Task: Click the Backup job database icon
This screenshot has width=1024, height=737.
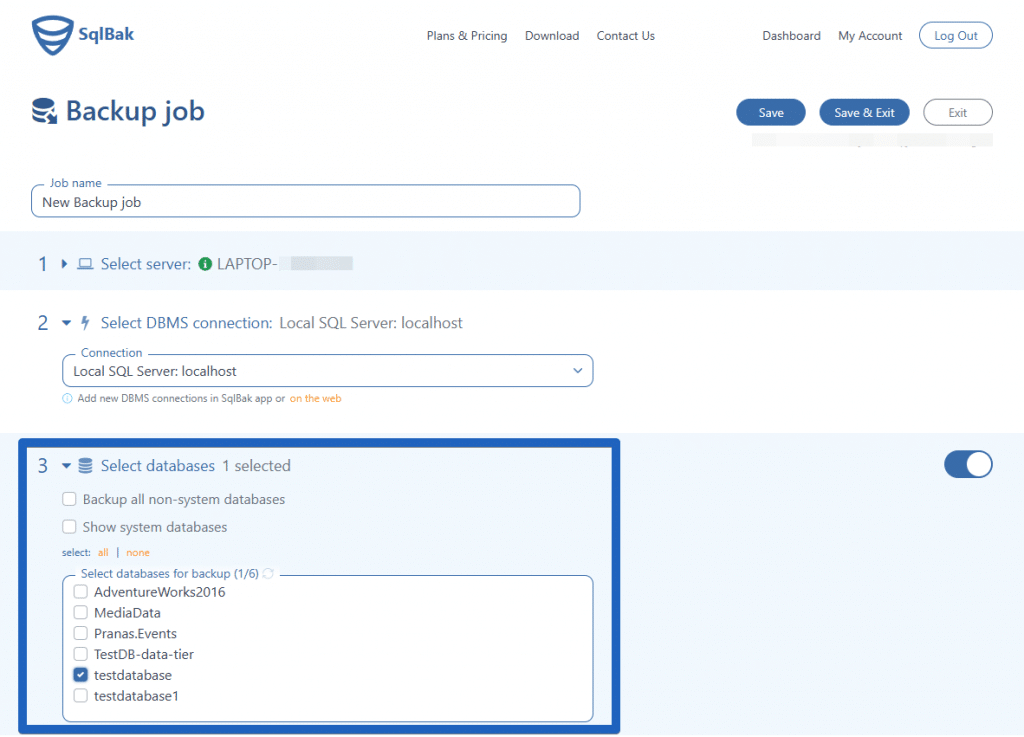Action: tap(44, 111)
